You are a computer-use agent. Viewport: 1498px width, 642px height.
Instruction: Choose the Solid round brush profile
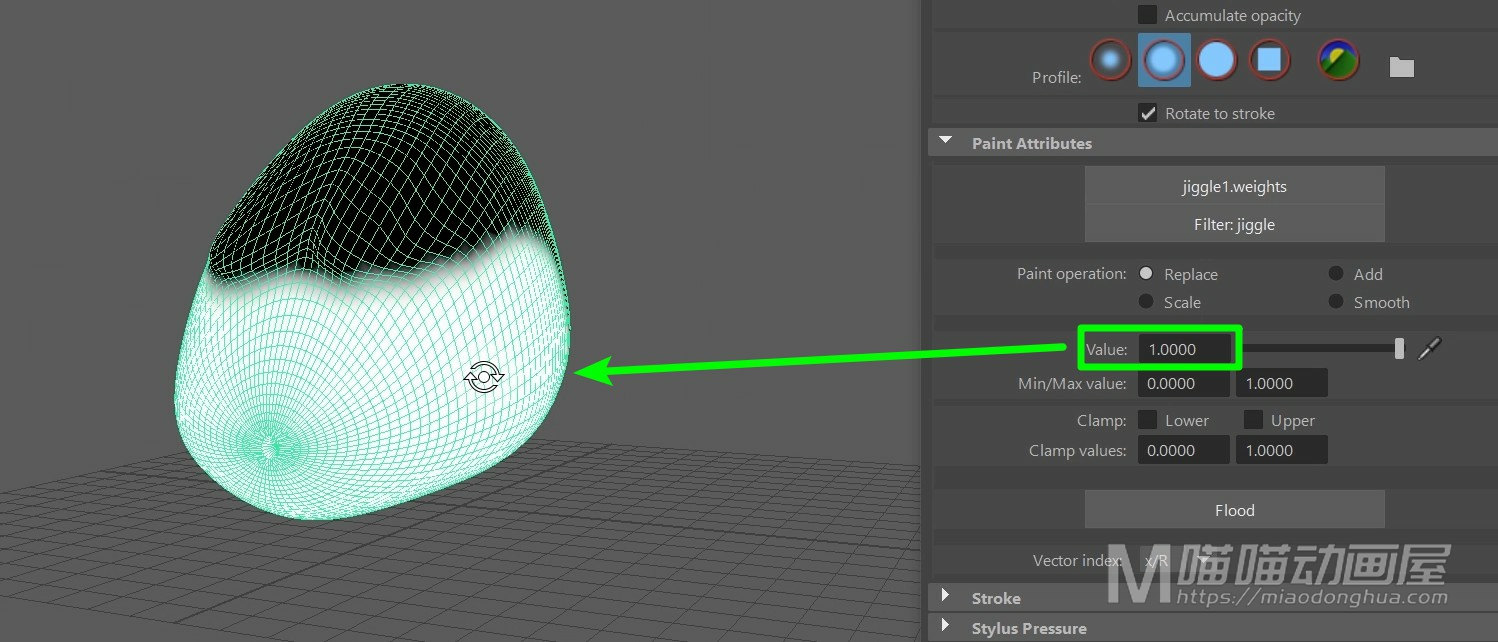pyautogui.click(x=1216, y=60)
